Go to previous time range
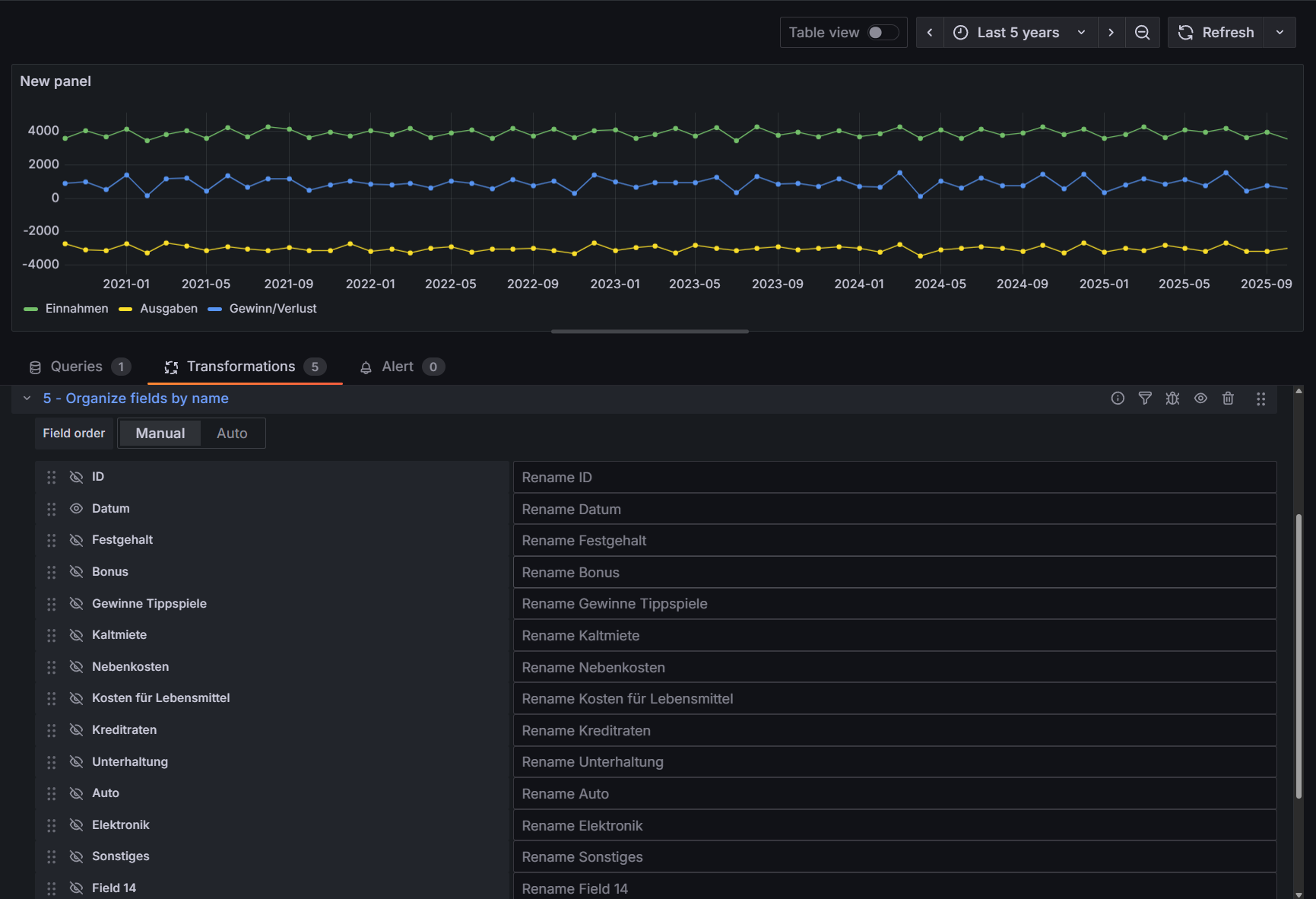This screenshot has height=899, width=1316. (930, 33)
